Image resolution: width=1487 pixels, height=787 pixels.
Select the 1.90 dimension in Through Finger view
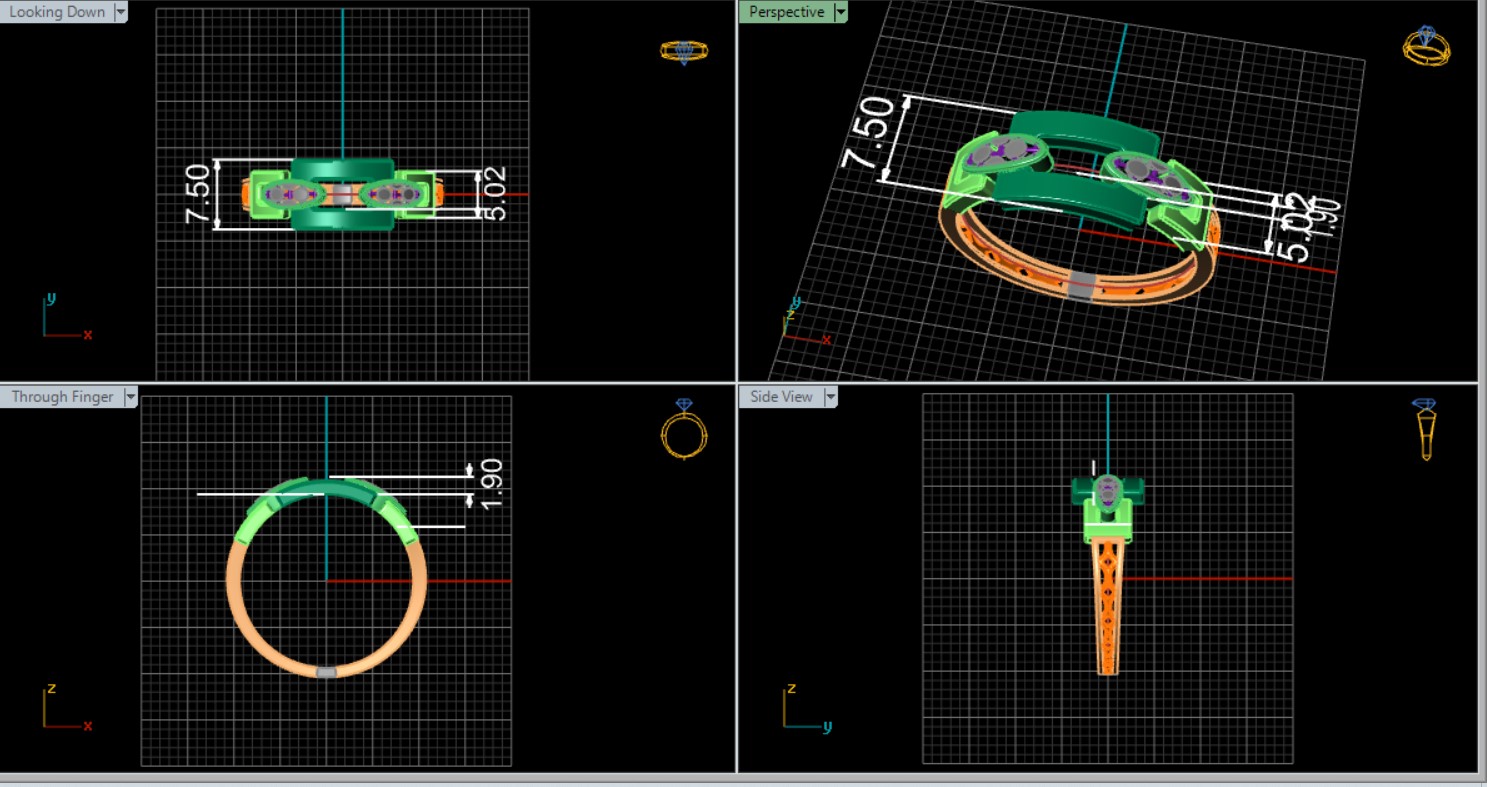[x=490, y=483]
